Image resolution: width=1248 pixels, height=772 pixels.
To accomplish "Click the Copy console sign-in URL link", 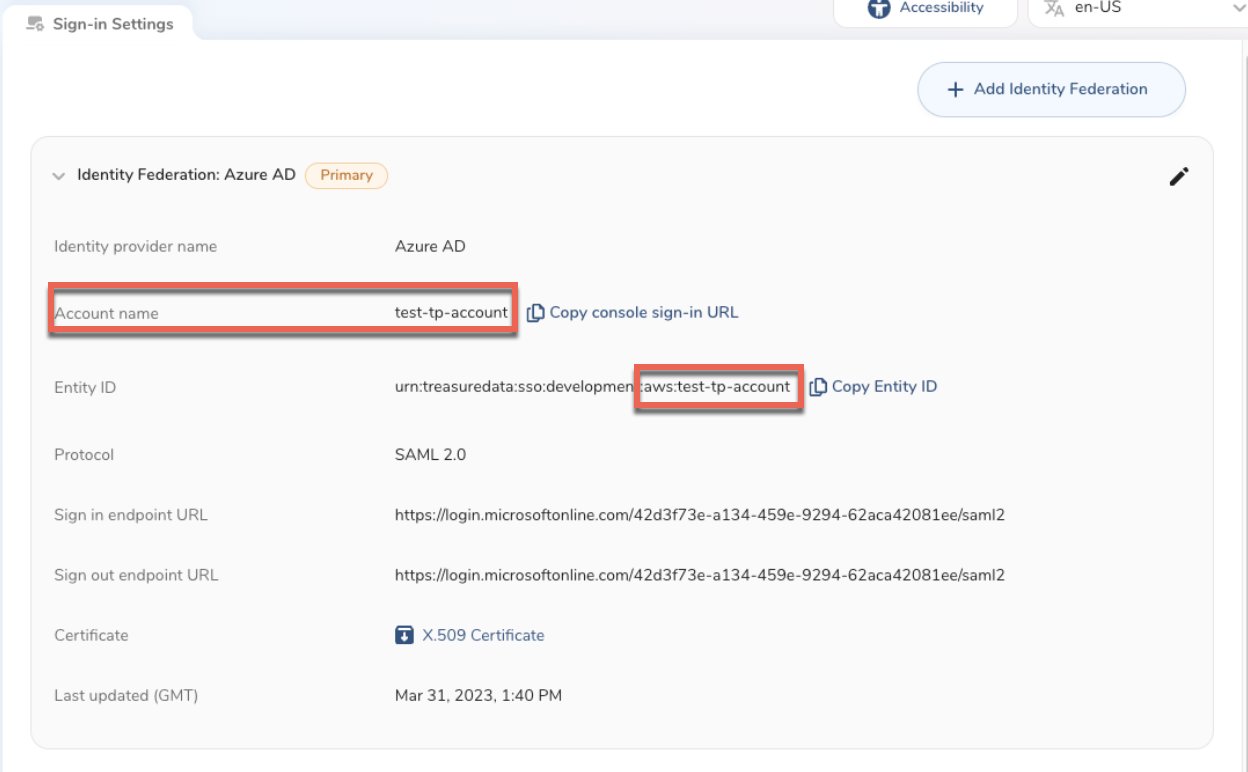I will [643, 312].
